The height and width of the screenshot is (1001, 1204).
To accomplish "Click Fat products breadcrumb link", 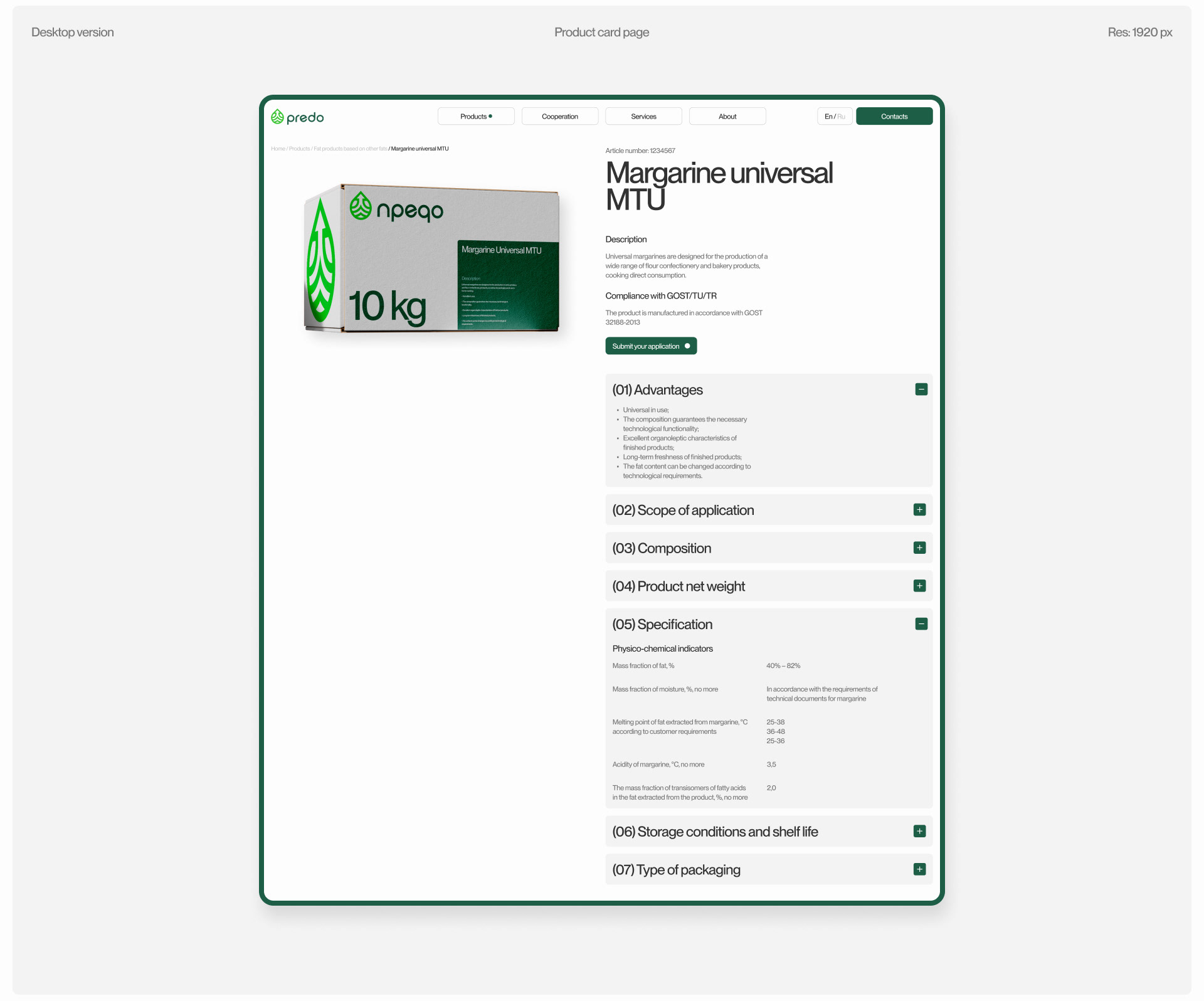I will pyautogui.click(x=351, y=149).
